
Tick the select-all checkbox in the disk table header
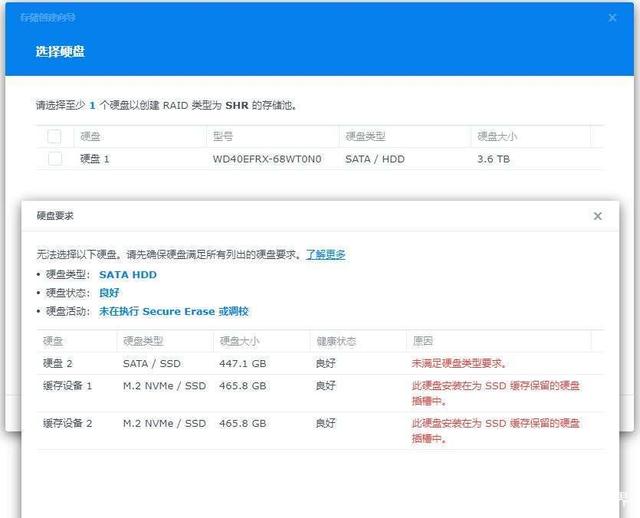pos(54,136)
